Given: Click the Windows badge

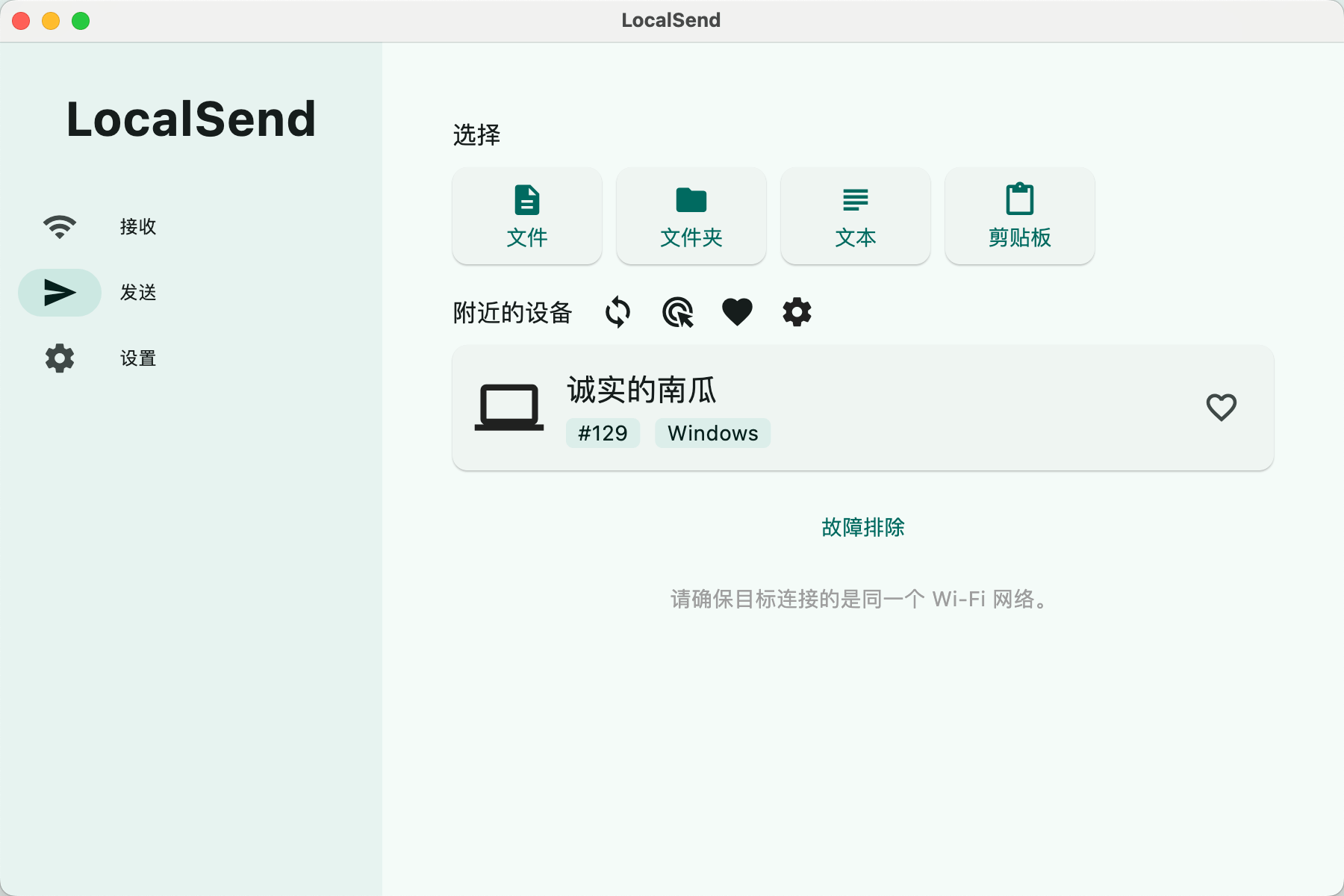Looking at the screenshot, I should click(713, 433).
